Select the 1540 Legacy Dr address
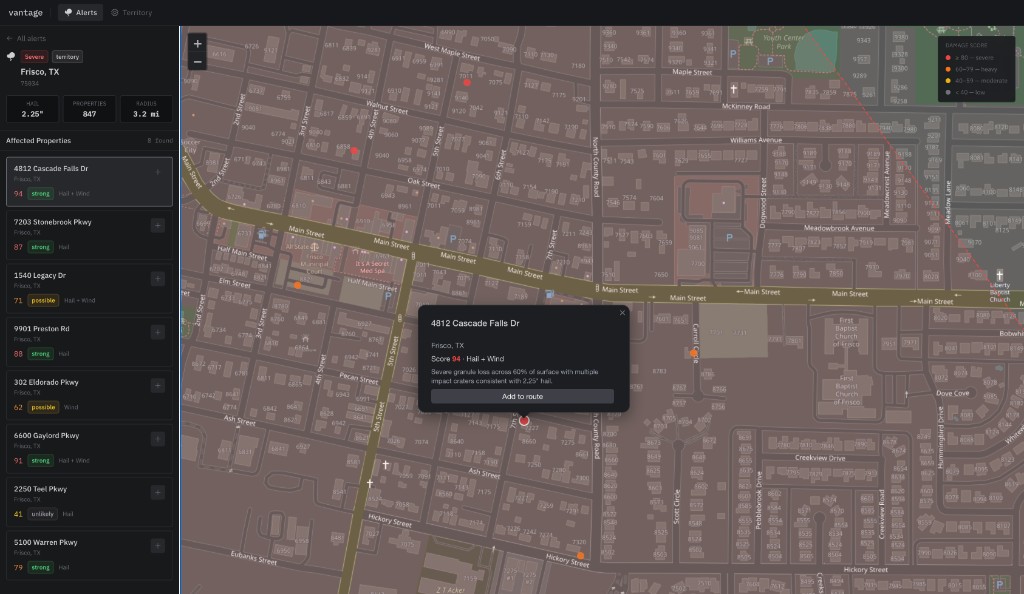This screenshot has width=1024, height=594. point(40,275)
